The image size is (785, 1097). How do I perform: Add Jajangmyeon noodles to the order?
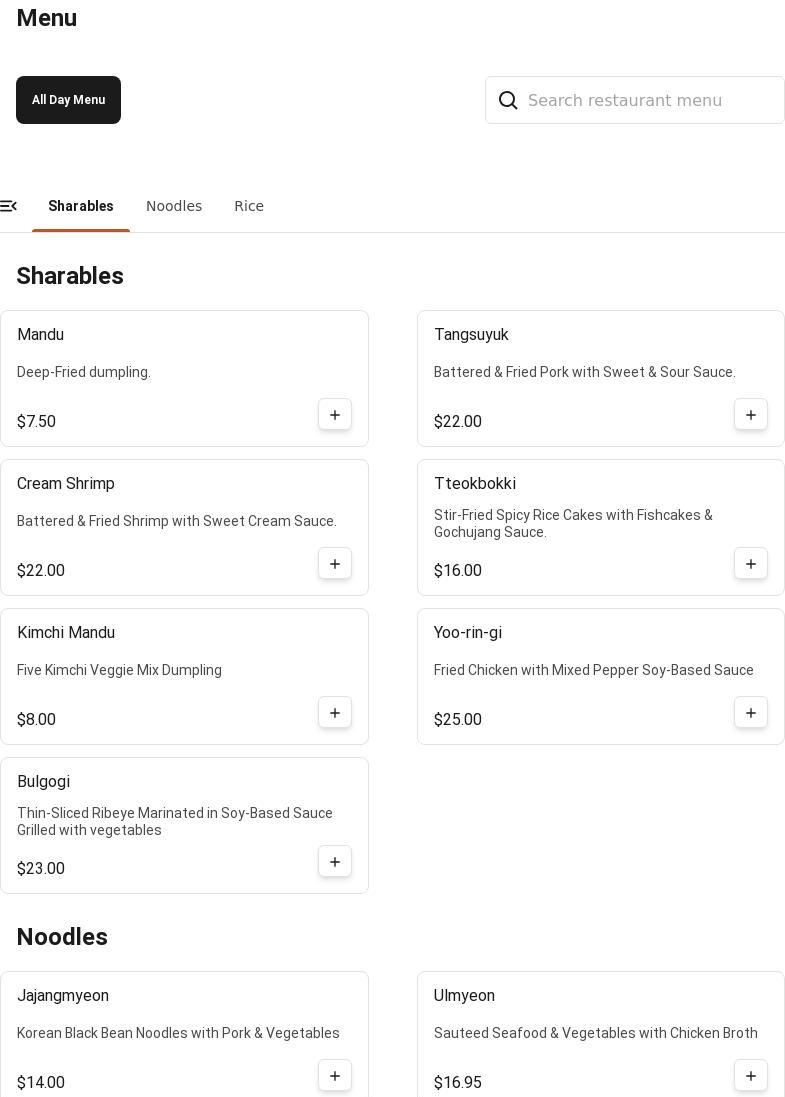point(335,1076)
